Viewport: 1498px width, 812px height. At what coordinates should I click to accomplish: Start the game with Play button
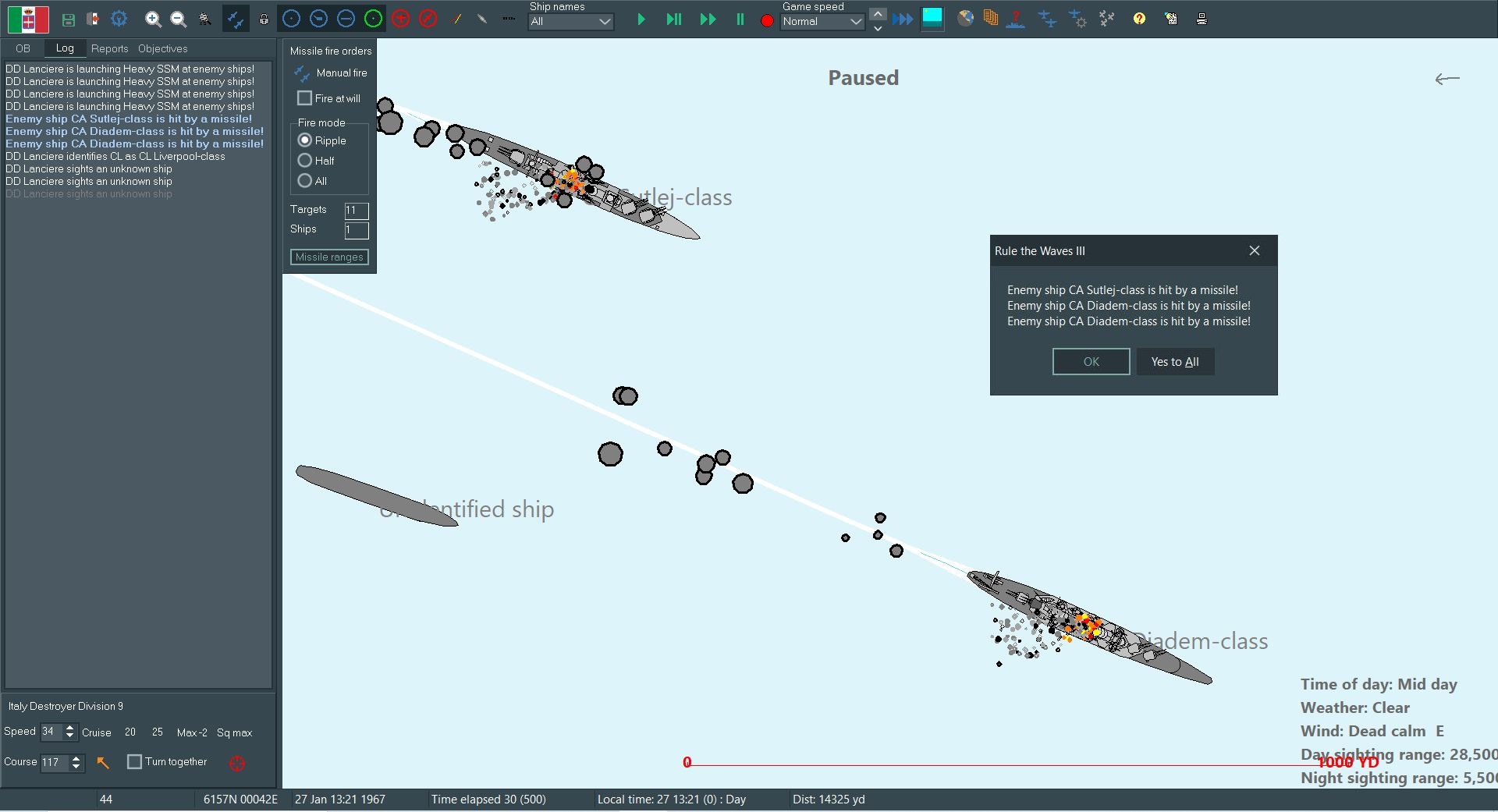(x=641, y=20)
